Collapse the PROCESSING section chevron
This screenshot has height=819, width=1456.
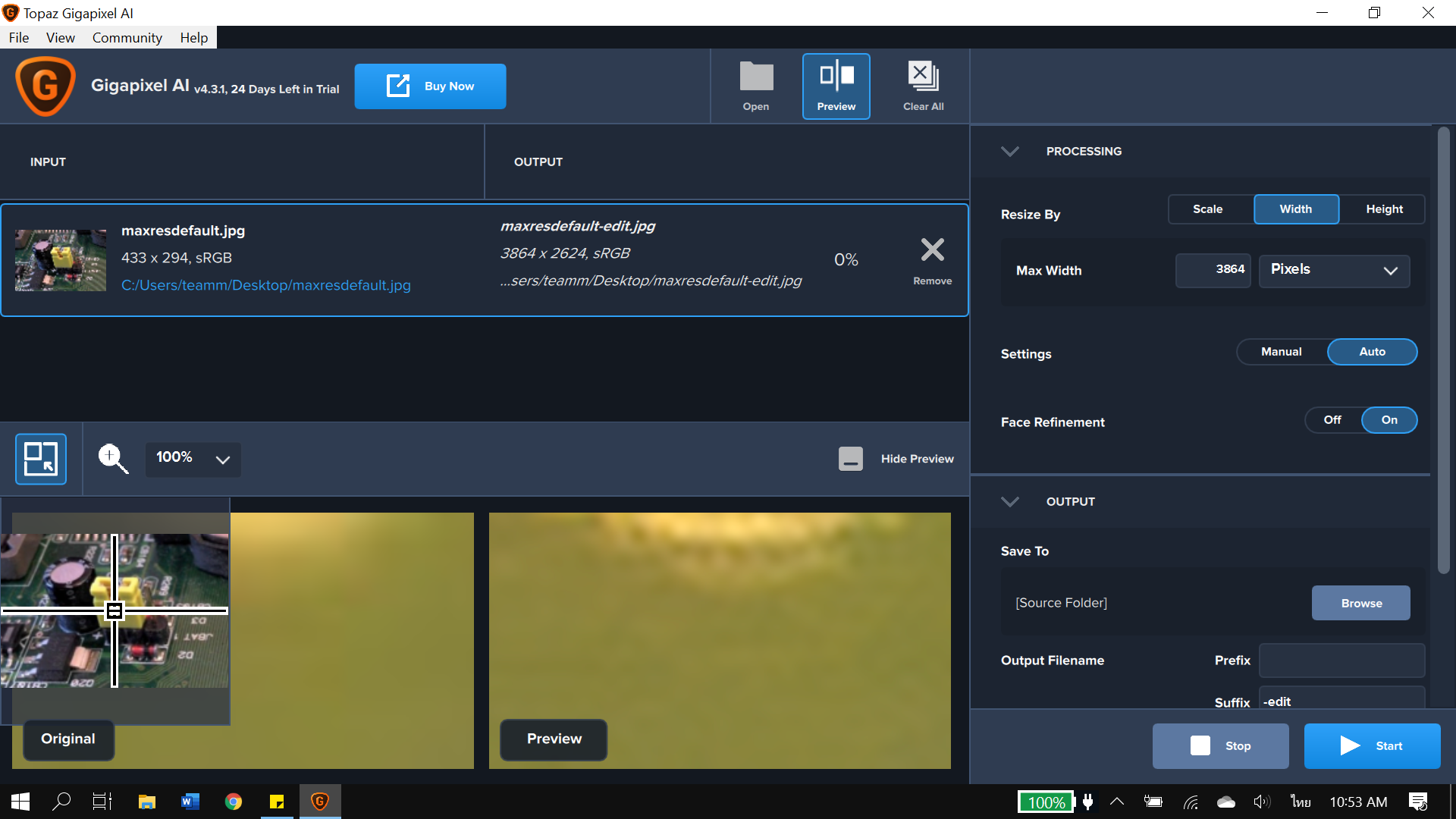[x=1009, y=152]
